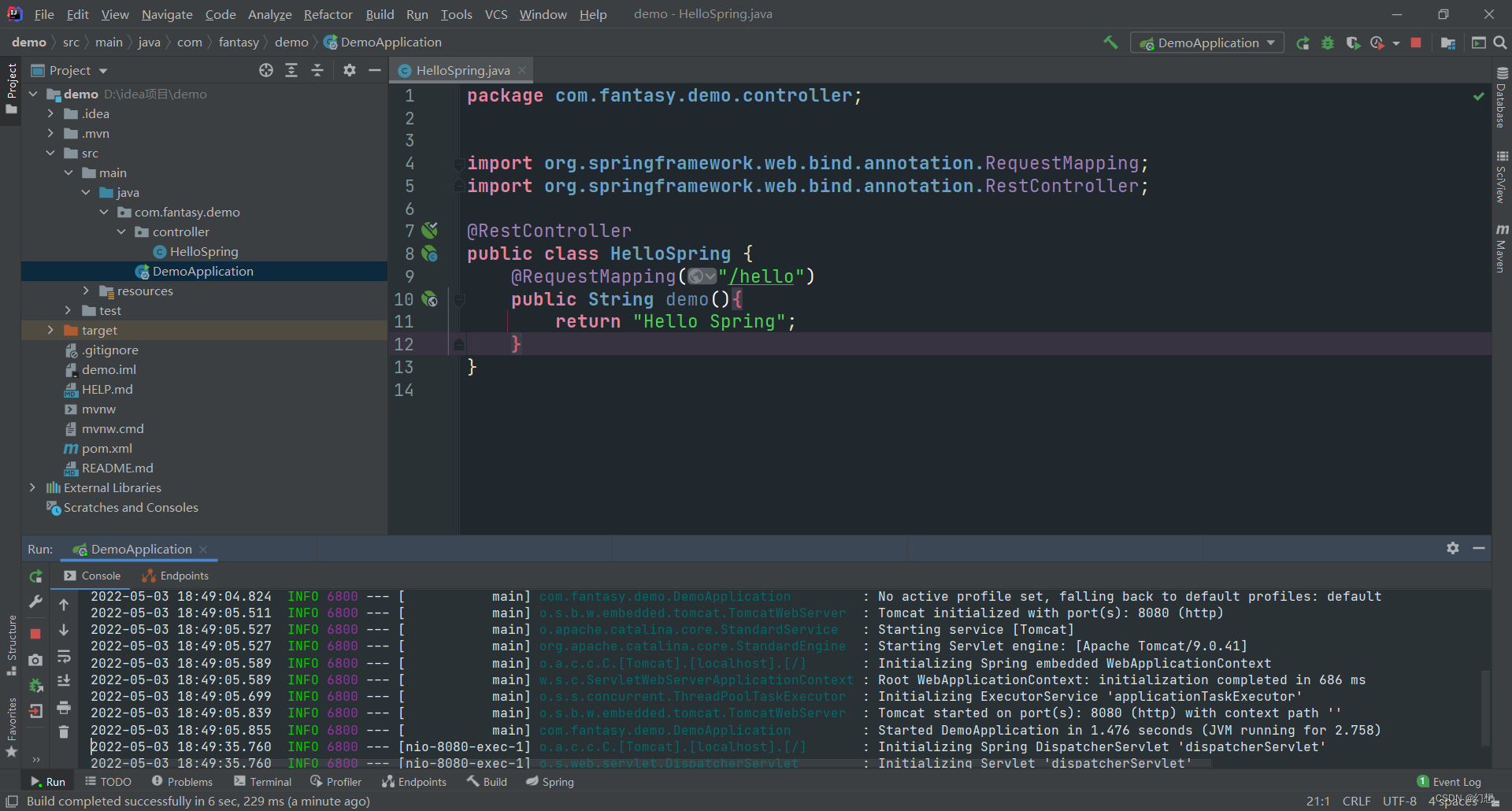The height and width of the screenshot is (811, 1512).
Task: Click the Up stack trace arrow icon
Action: tap(64, 605)
